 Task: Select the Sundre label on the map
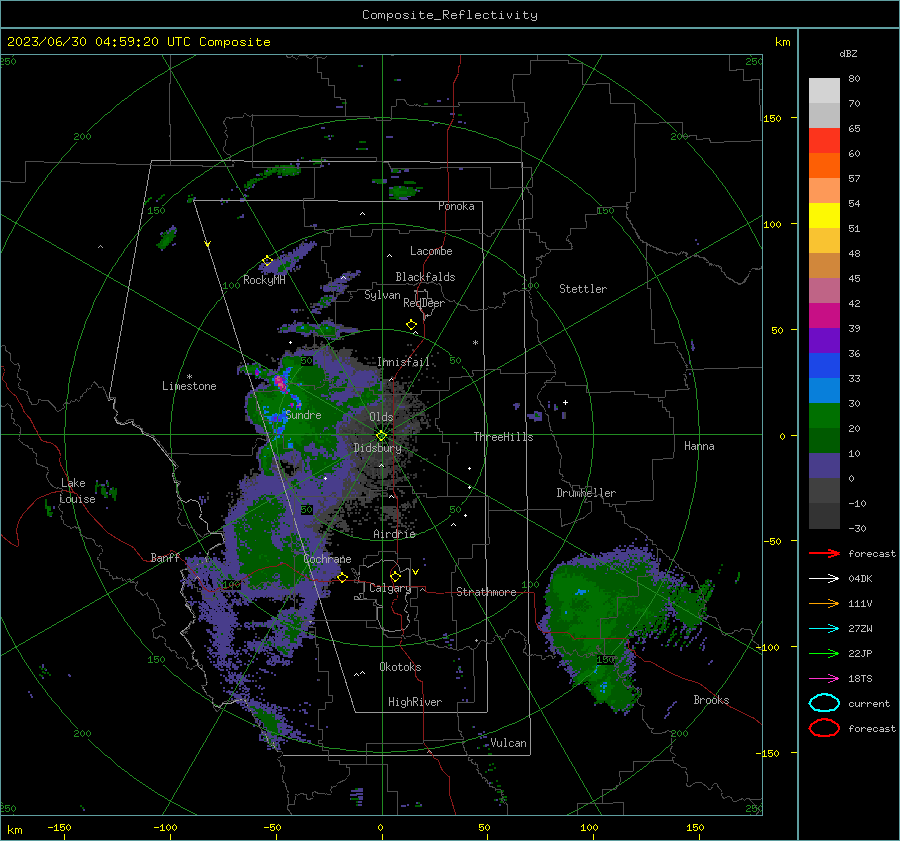pyautogui.click(x=303, y=415)
